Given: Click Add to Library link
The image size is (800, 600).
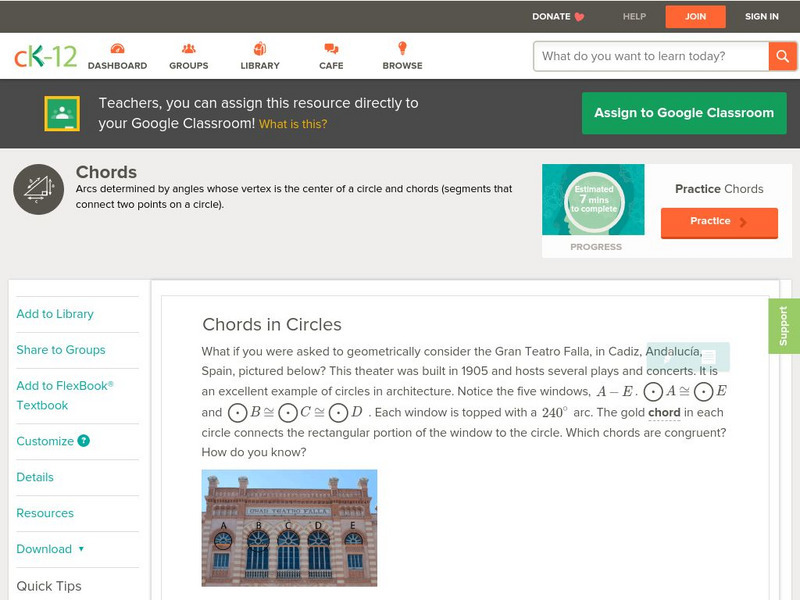Looking at the screenshot, I should click(x=55, y=314).
